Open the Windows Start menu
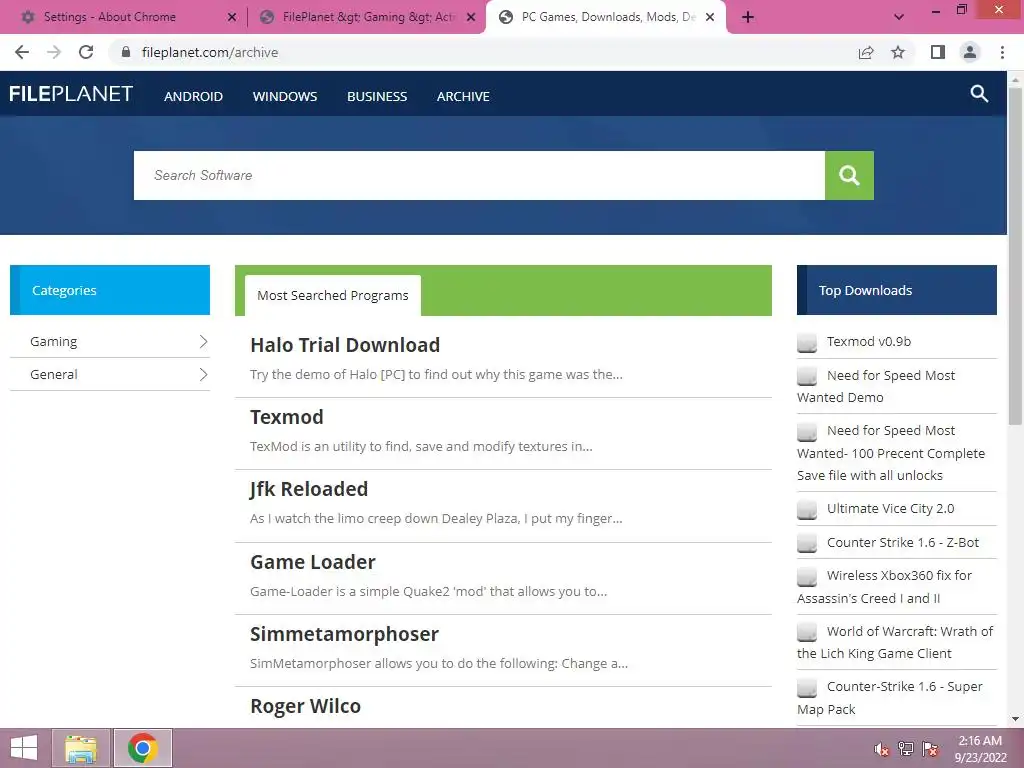 [24, 748]
